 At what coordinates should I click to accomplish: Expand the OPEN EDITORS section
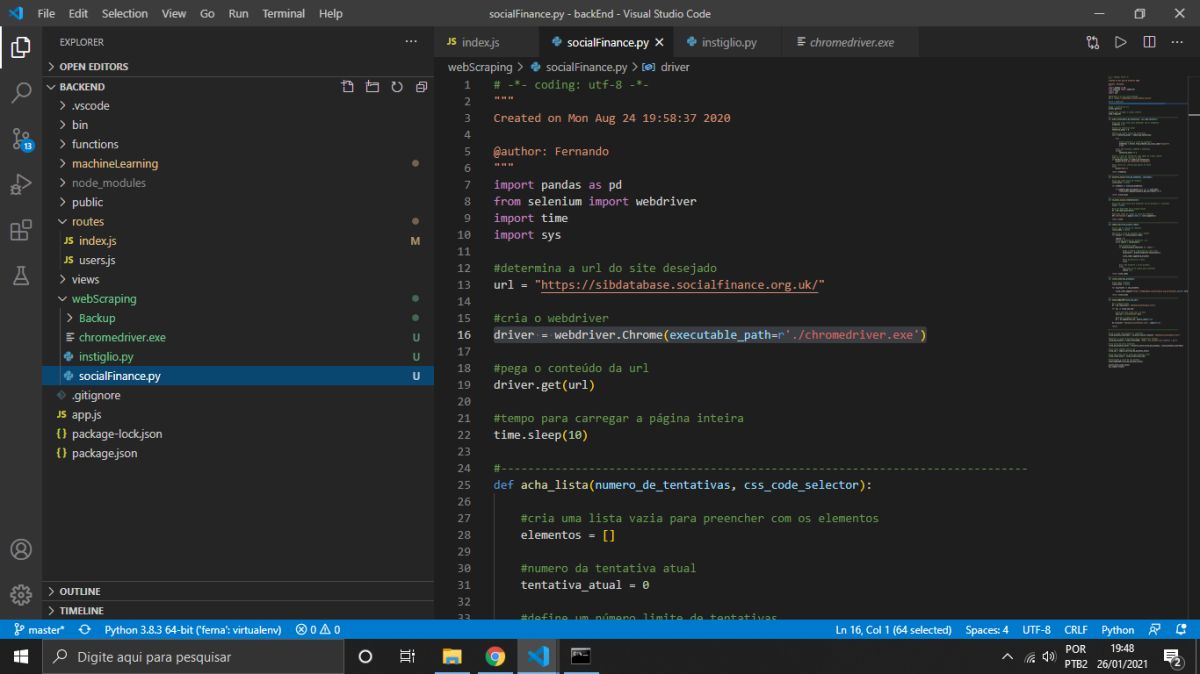(93, 66)
